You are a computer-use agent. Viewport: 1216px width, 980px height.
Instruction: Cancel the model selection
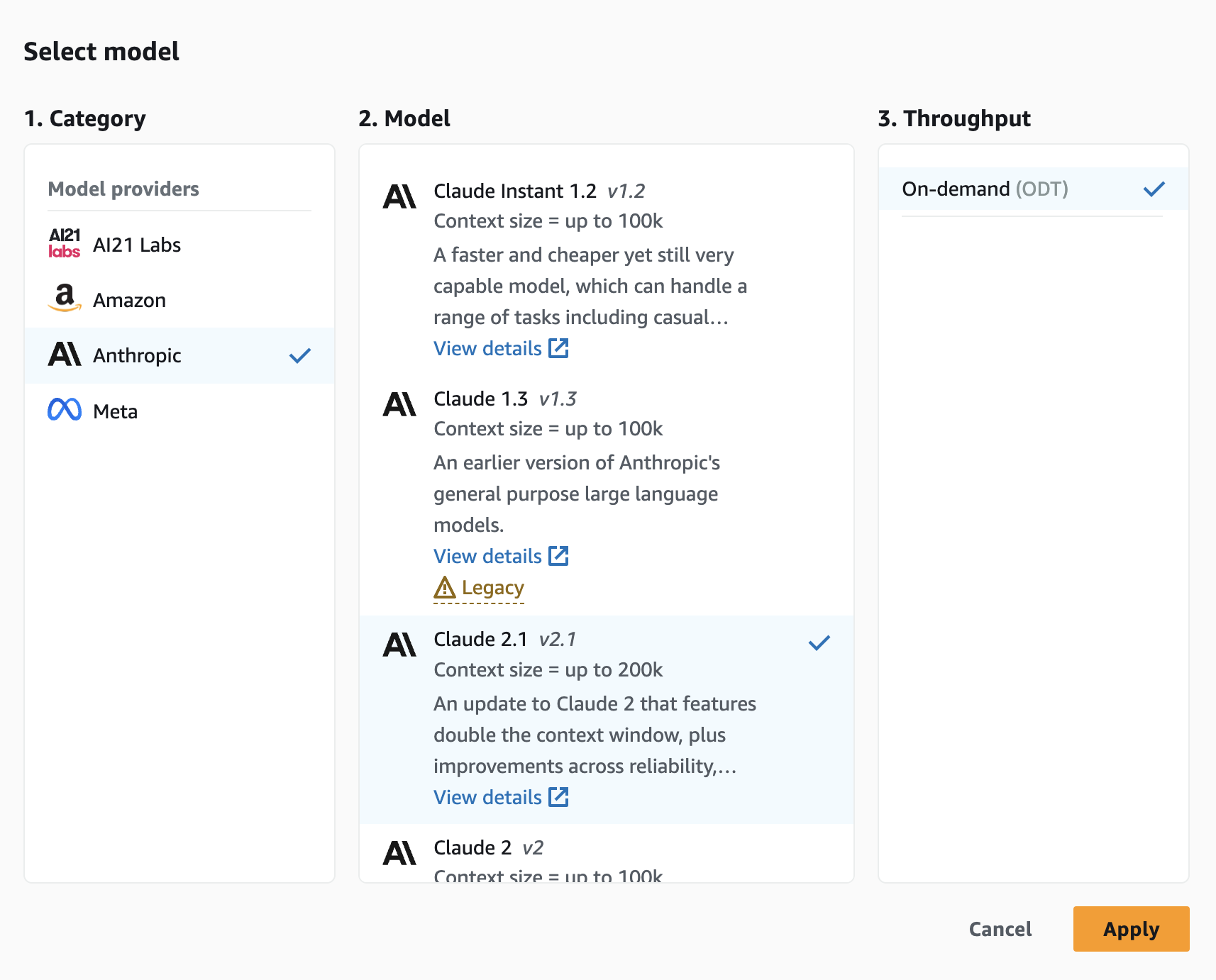coord(1000,929)
